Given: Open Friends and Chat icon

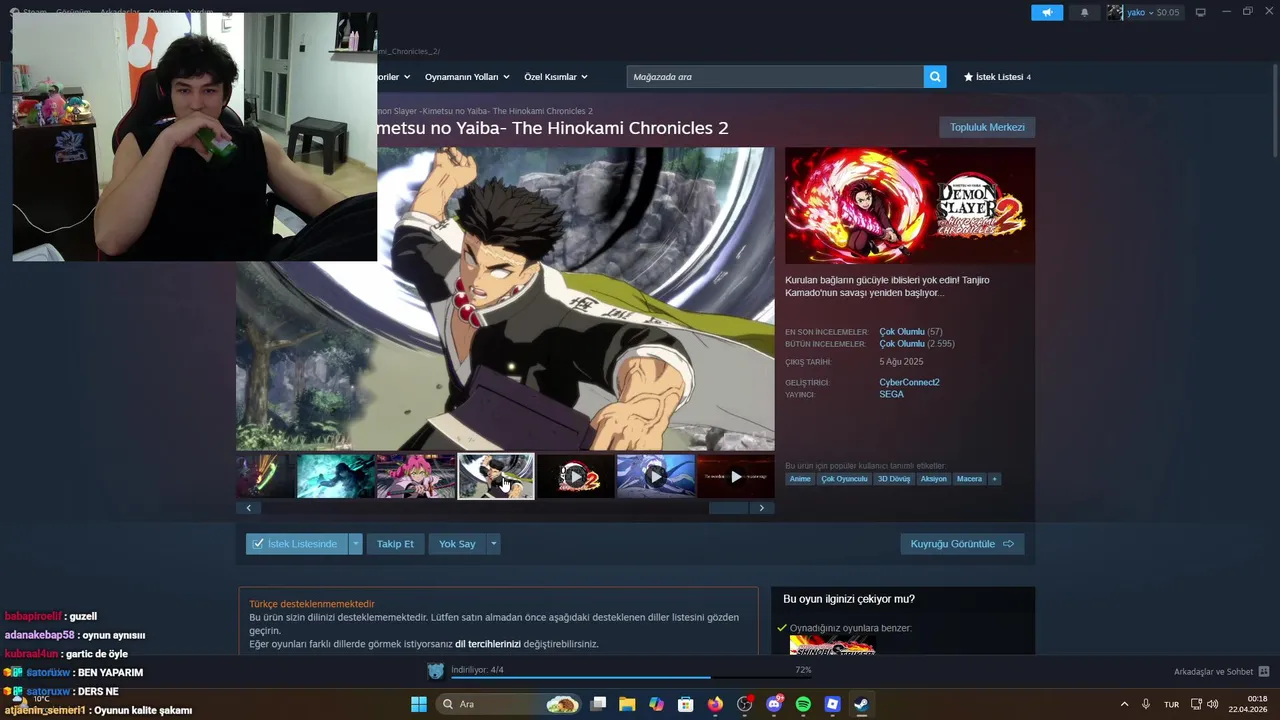Looking at the screenshot, I should [1264, 672].
